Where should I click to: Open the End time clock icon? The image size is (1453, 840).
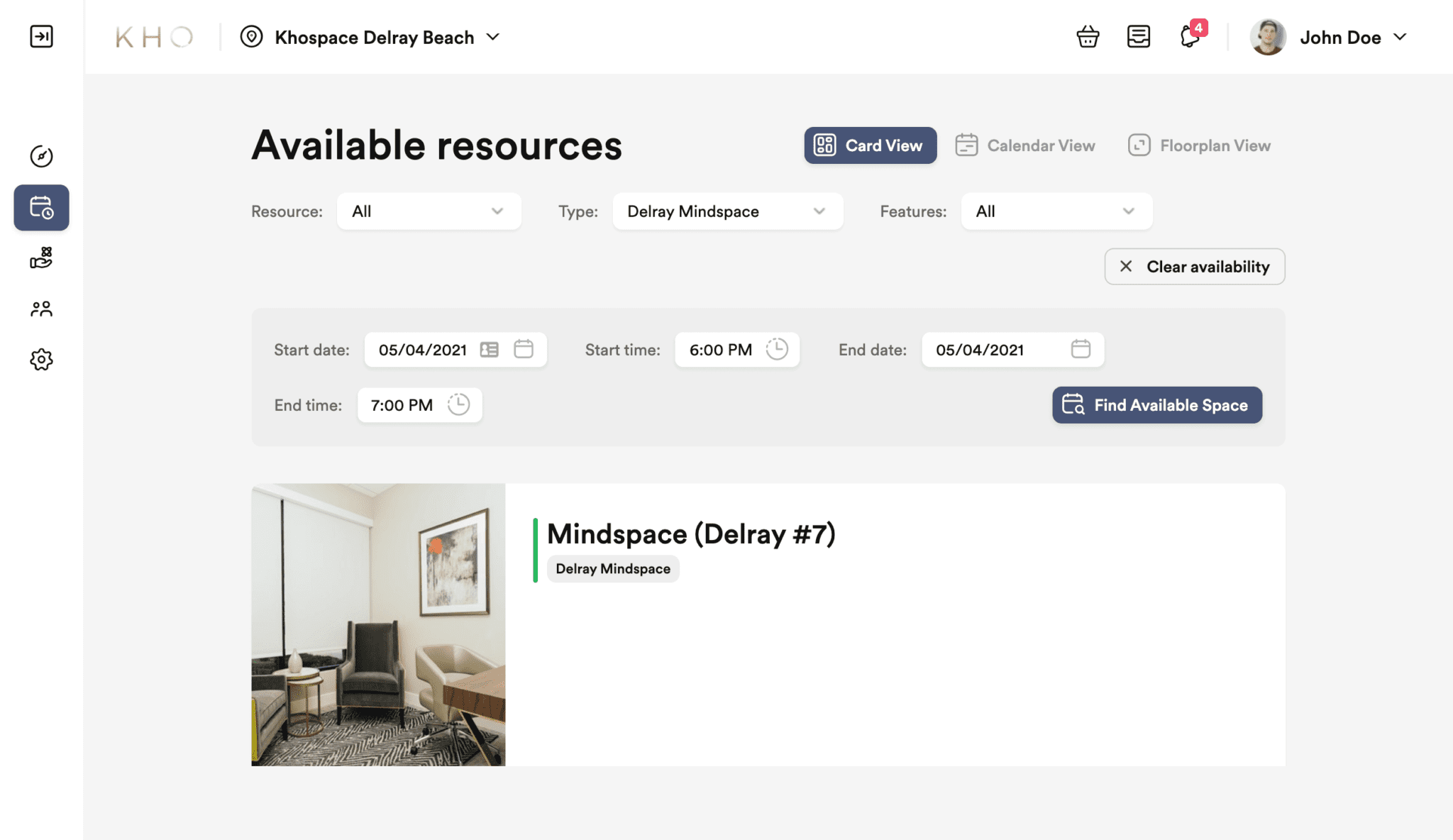[458, 404]
